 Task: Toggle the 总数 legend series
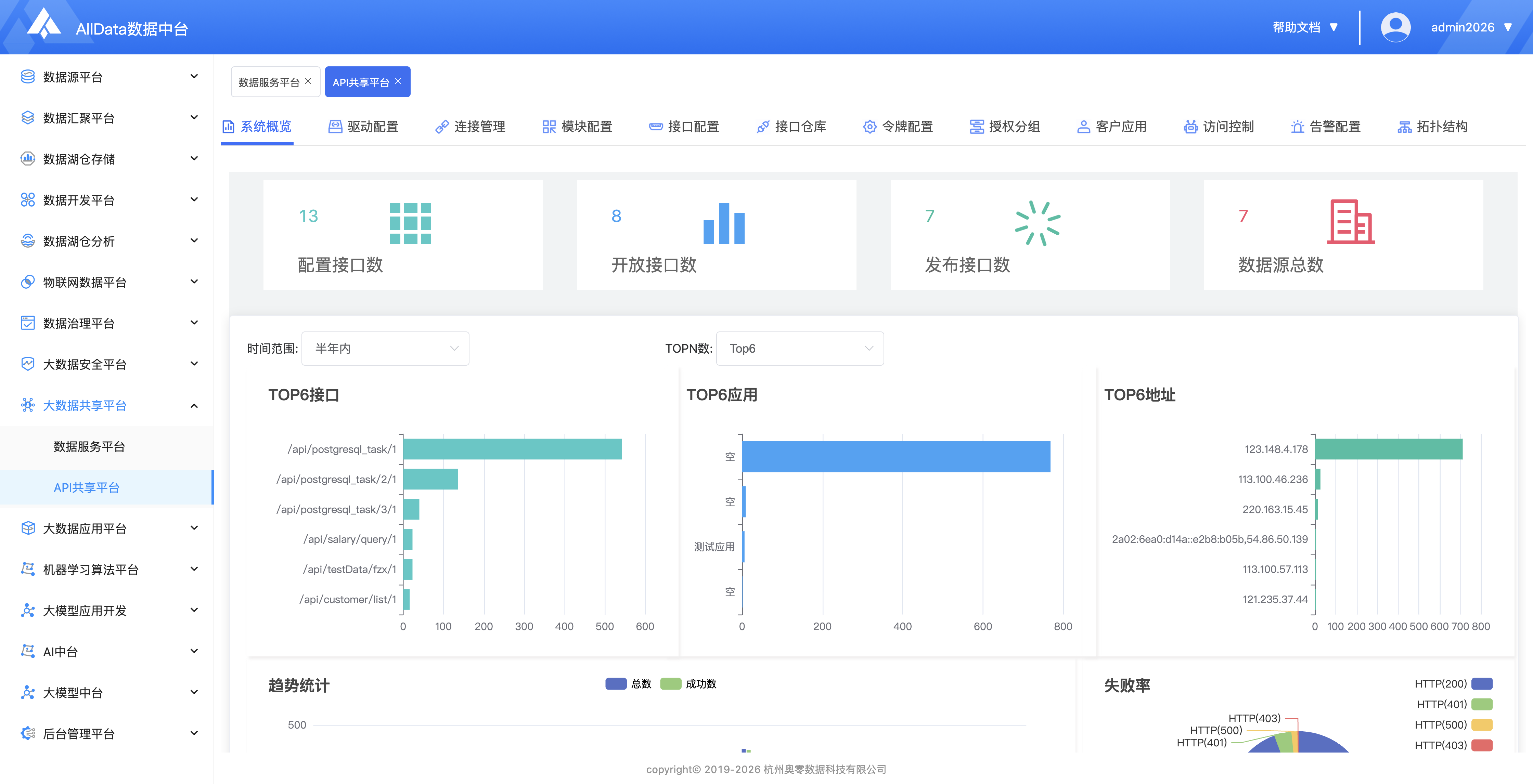click(629, 684)
